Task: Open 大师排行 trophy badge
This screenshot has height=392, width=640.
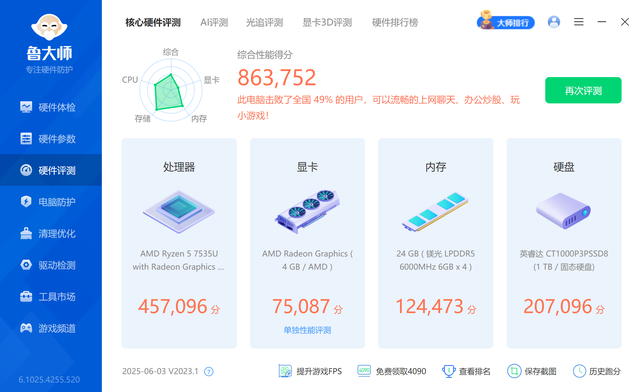Action: coord(506,21)
